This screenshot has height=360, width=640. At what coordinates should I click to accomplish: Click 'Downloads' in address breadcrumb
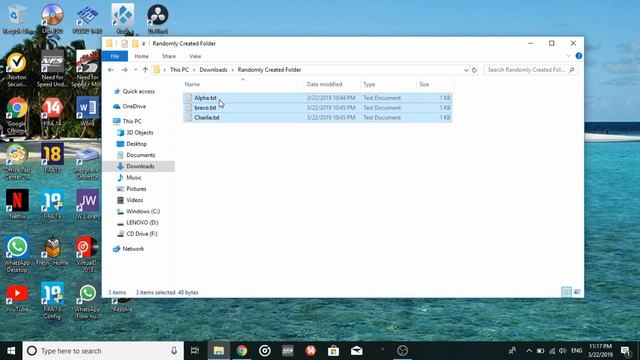point(213,70)
